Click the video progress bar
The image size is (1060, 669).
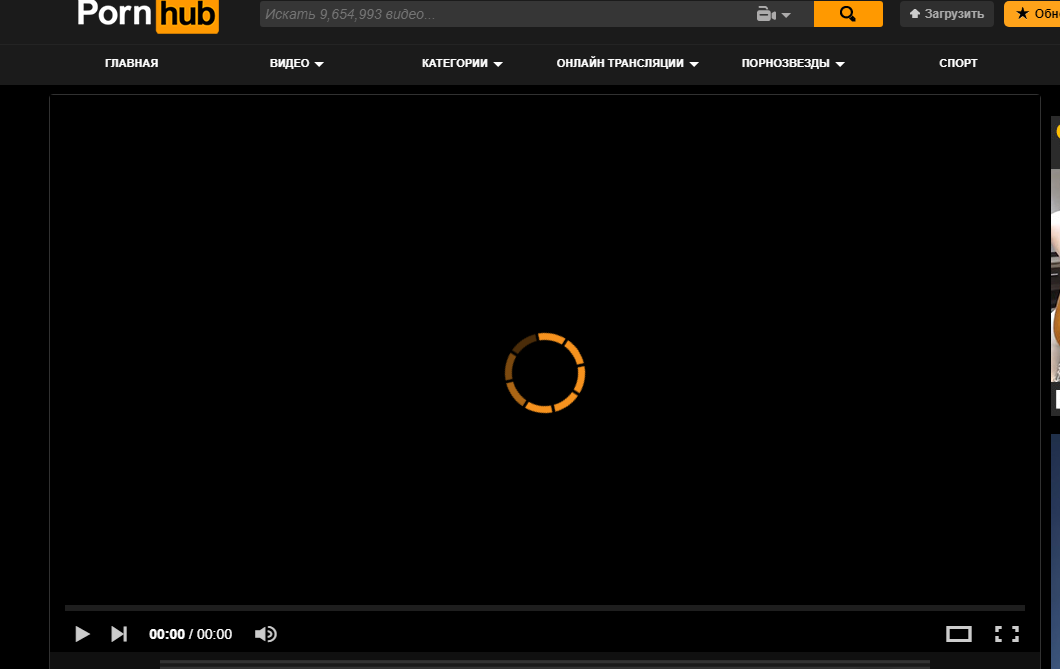pyautogui.click(x=545, y=608)
